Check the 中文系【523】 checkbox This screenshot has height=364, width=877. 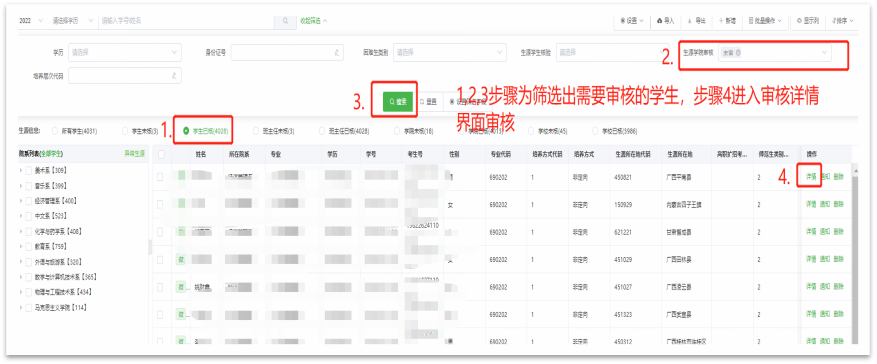pos(29,215)
